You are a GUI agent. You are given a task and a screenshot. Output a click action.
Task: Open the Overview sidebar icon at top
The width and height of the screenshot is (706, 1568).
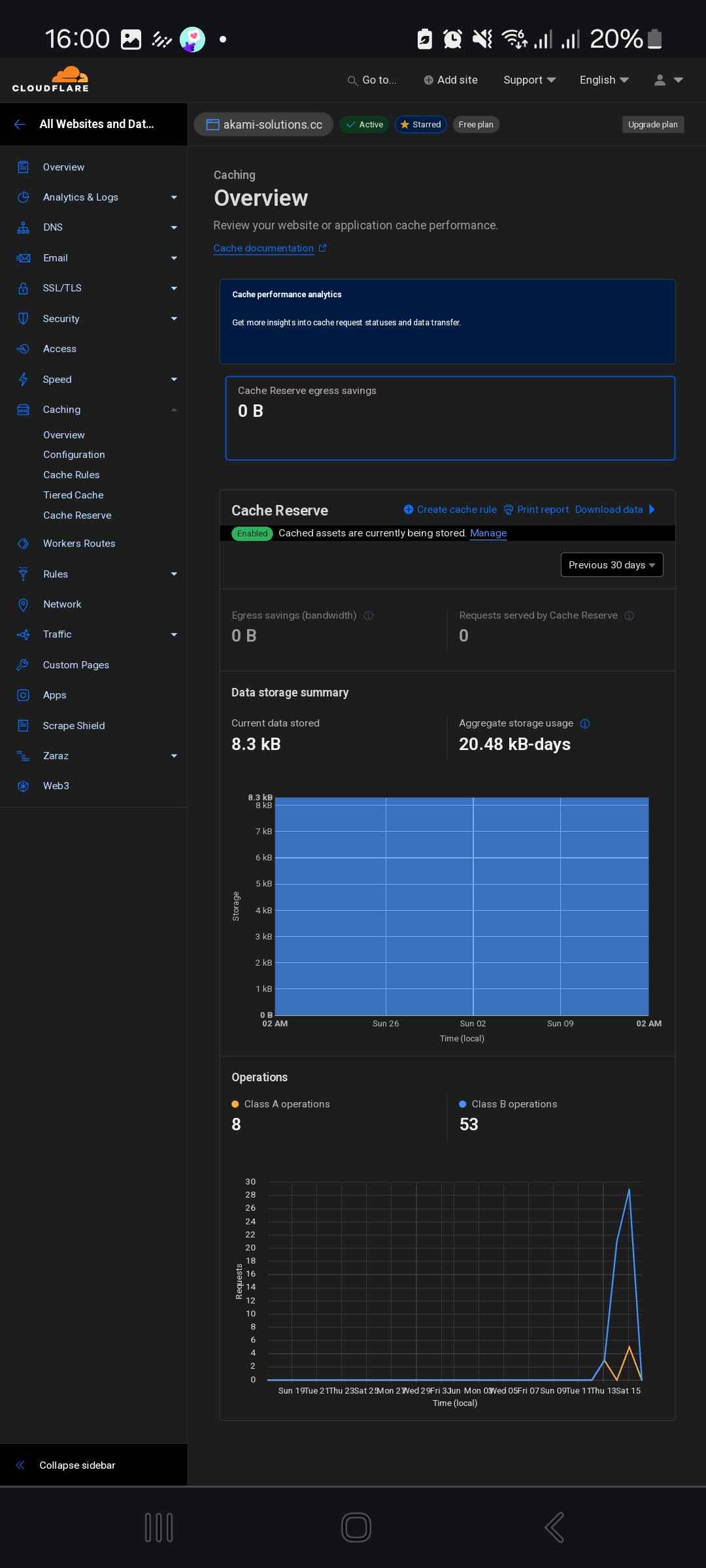pyautogui.click(x=23, y=167)
